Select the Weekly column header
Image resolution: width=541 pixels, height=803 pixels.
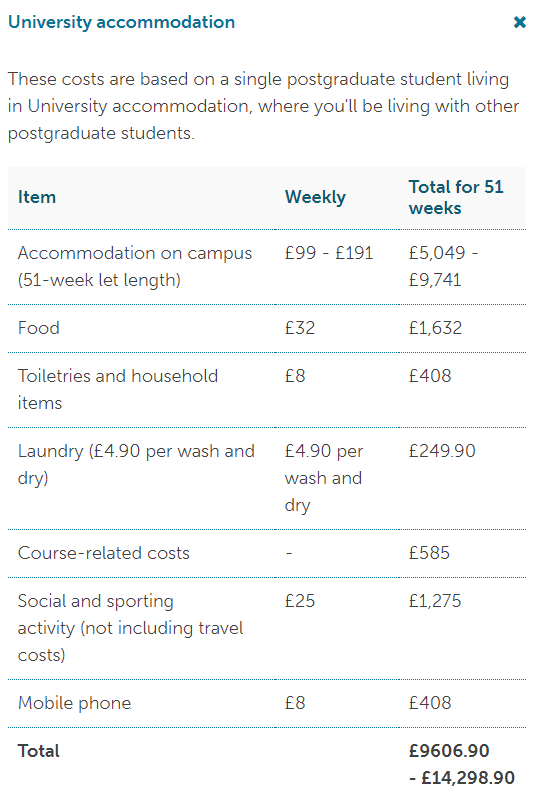tap(315, 197)
